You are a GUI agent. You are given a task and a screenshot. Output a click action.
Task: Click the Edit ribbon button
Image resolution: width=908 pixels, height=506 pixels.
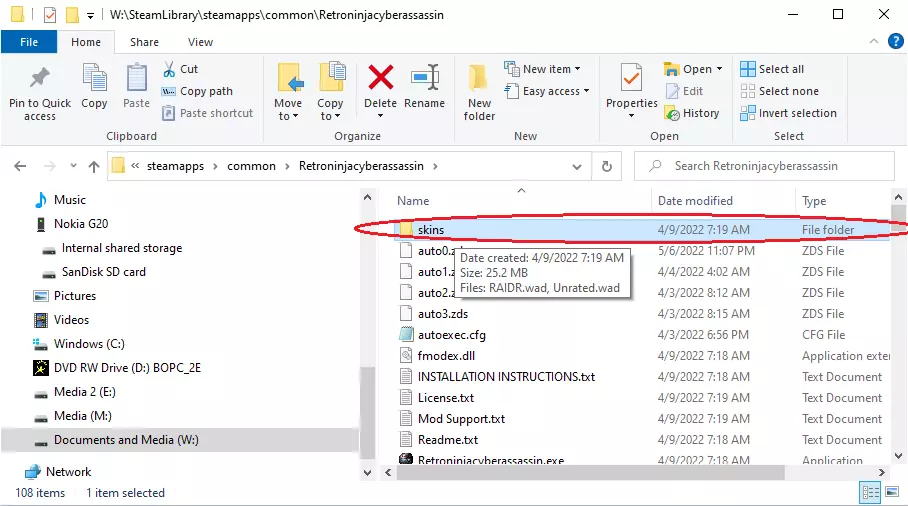pyautogui.click(x=684, y=91)
